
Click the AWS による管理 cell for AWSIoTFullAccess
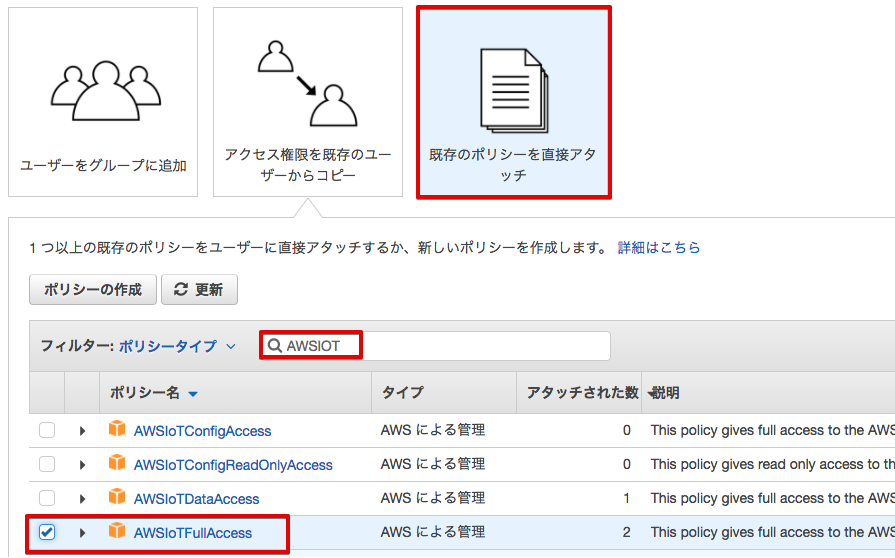point(433,532)
